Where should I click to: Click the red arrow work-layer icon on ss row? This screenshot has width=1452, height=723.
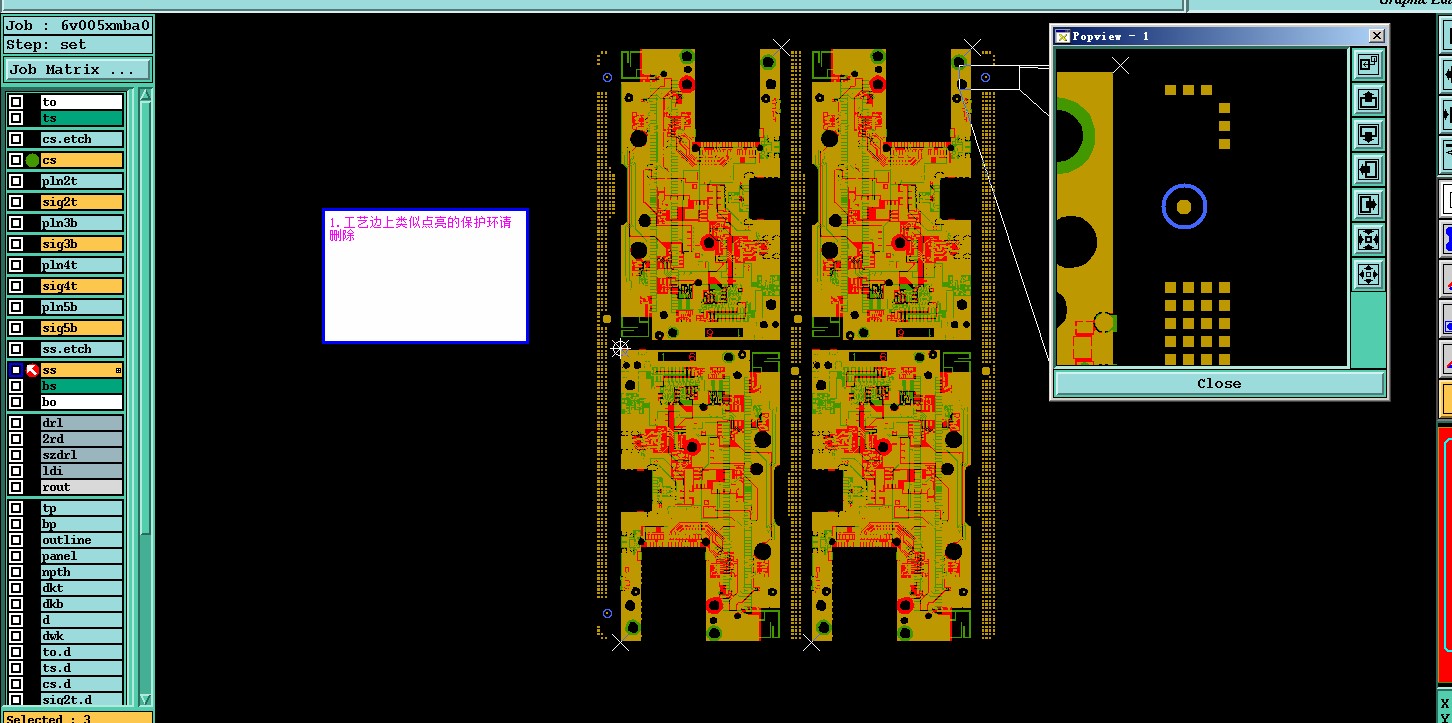click(x=32, y=370)
